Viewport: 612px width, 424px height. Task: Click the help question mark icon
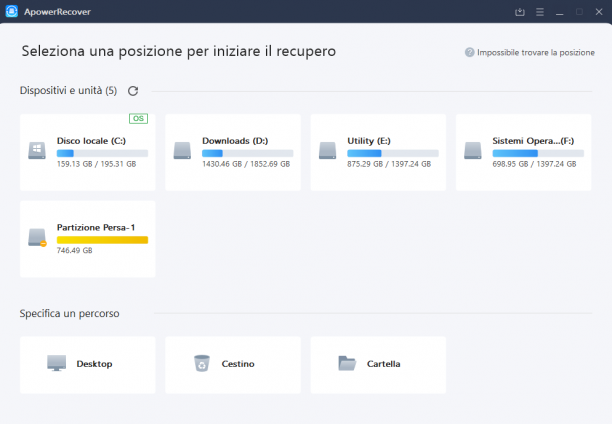pos(469,52)
